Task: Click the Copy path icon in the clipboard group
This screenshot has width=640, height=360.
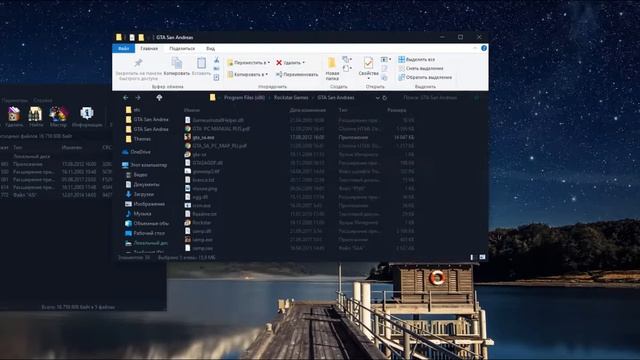Action: pyautogui.click(x=216, y=69)
